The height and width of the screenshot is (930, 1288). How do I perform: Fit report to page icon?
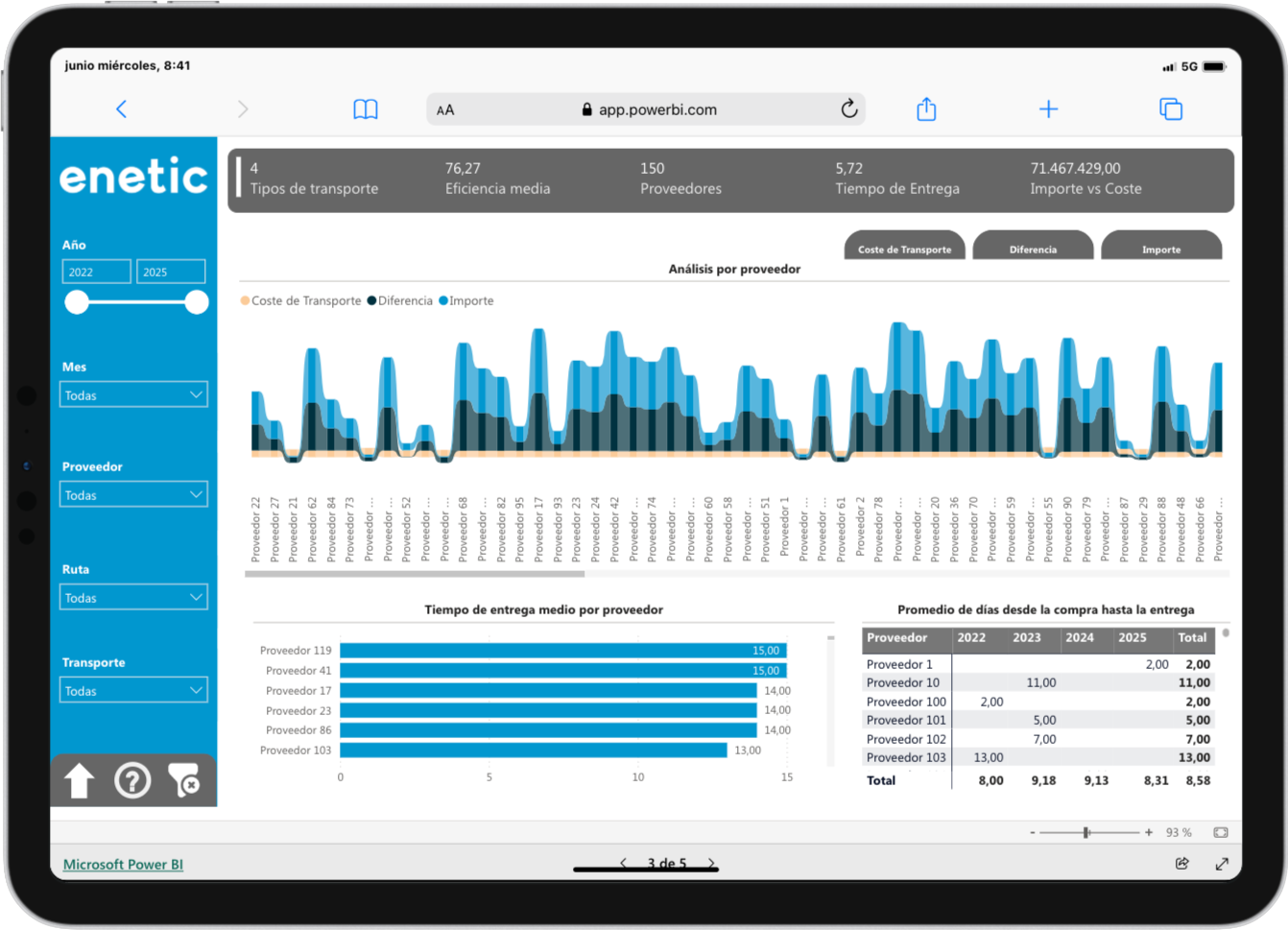click(1221, 832)
